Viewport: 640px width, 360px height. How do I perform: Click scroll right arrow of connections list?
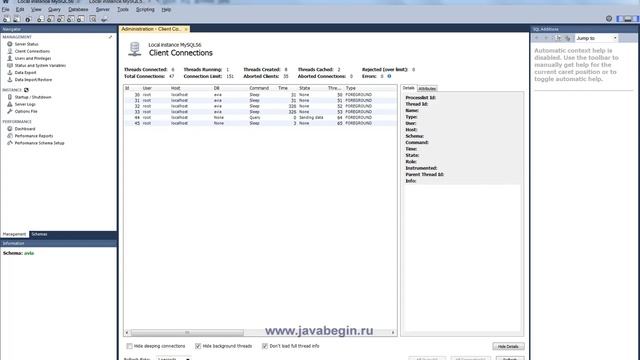coord(393,333)
